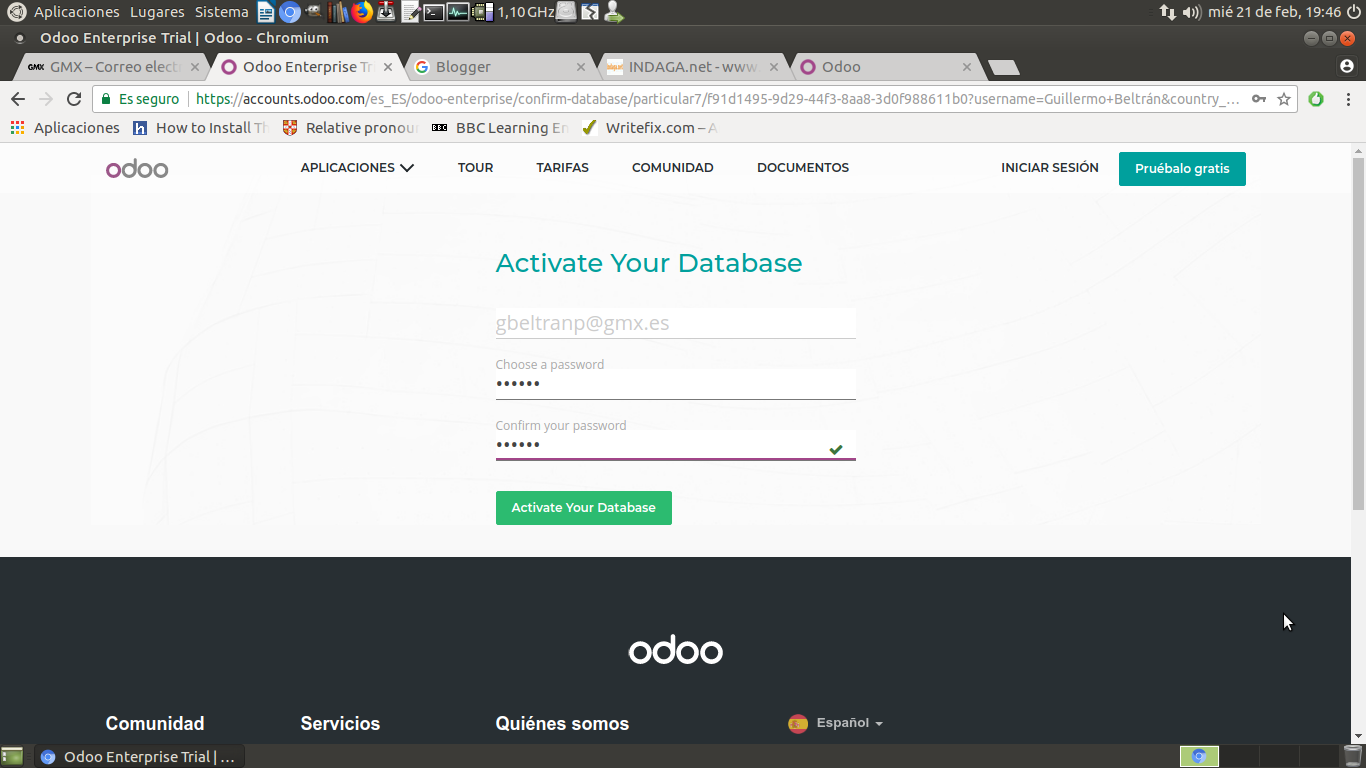1366x768 pixels.
Task: Go back with the browser back arrow
Action: 18,99
